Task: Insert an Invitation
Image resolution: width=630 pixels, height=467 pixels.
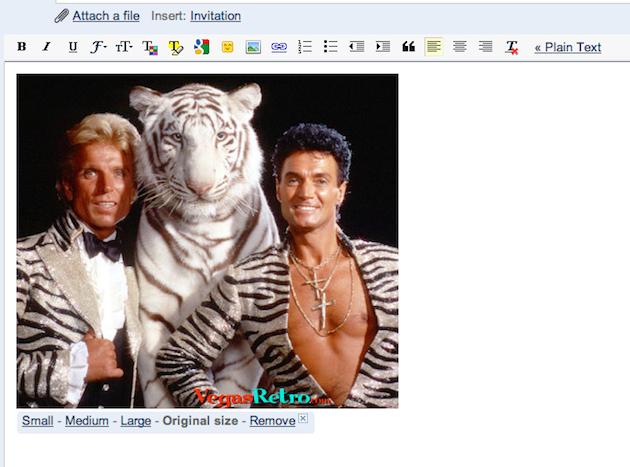Action: 215,16
